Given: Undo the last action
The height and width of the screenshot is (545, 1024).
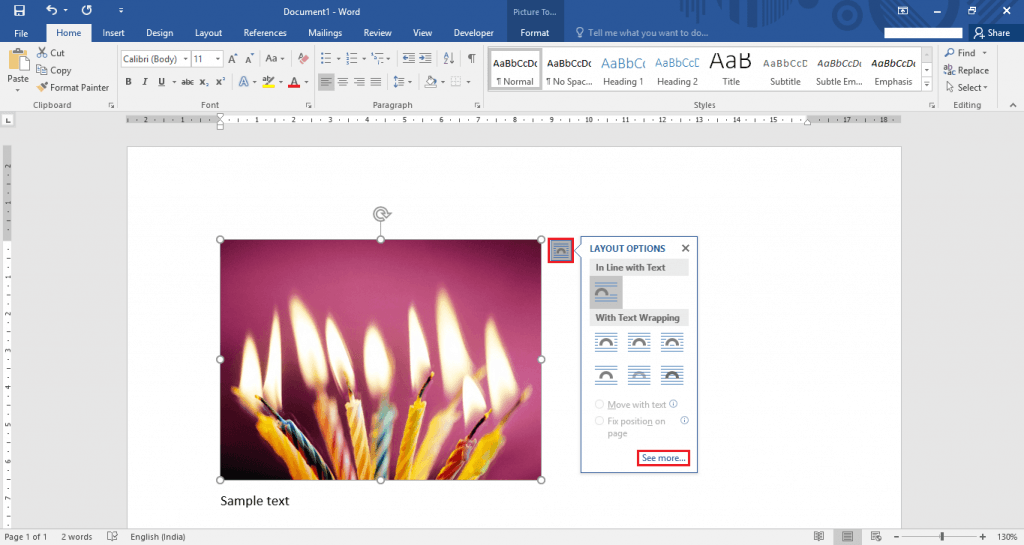Looking at the screenshot, I should (x=51, y=10).
